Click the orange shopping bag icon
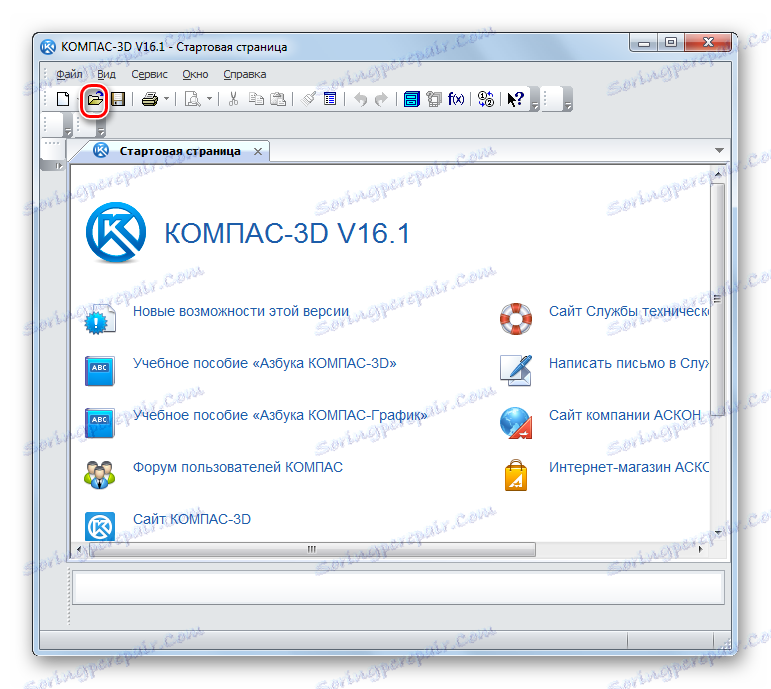Viewport: 771px width, 689px height. tap(516, 476)
